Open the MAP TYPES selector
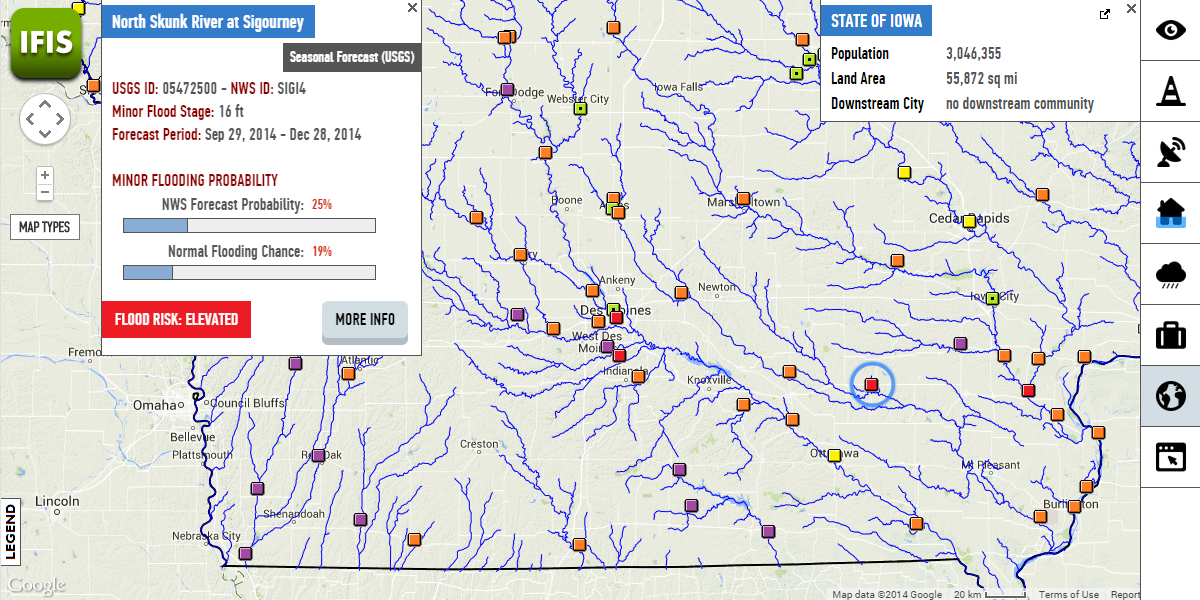The width and height of the screenshot is (1200, 600). (x=45, y=227)
